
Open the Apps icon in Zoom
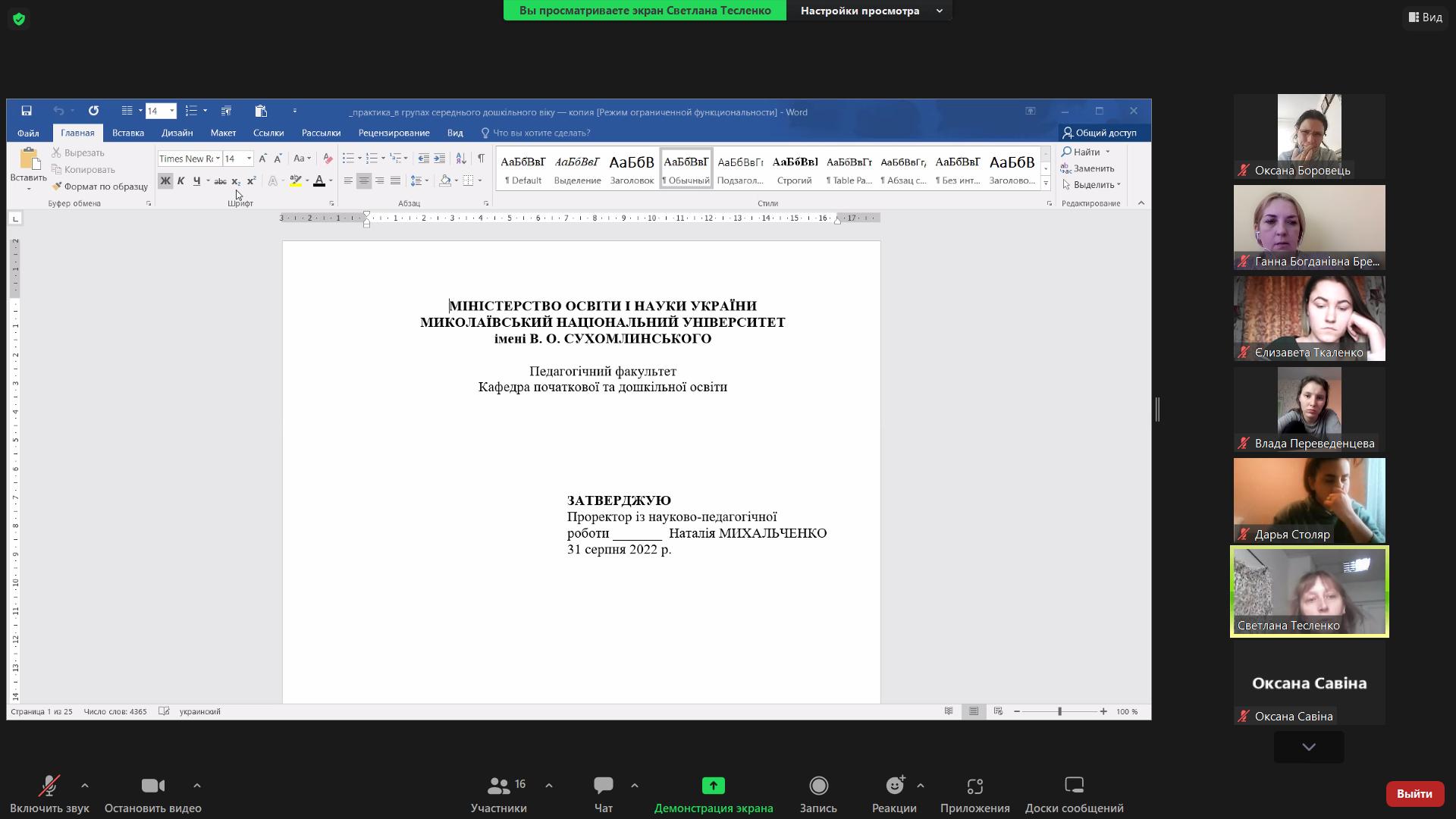pyautogui.click(x=974, y=786)
